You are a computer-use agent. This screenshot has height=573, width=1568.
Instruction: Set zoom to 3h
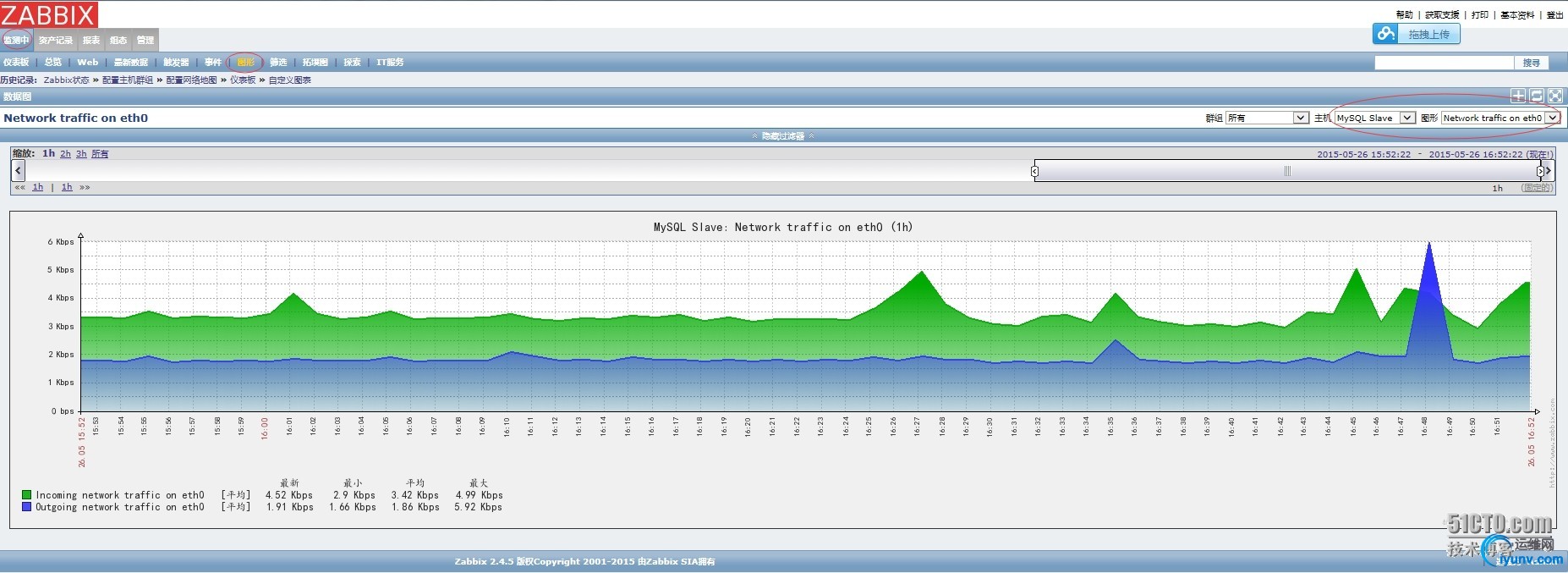(x=81, y=154)
